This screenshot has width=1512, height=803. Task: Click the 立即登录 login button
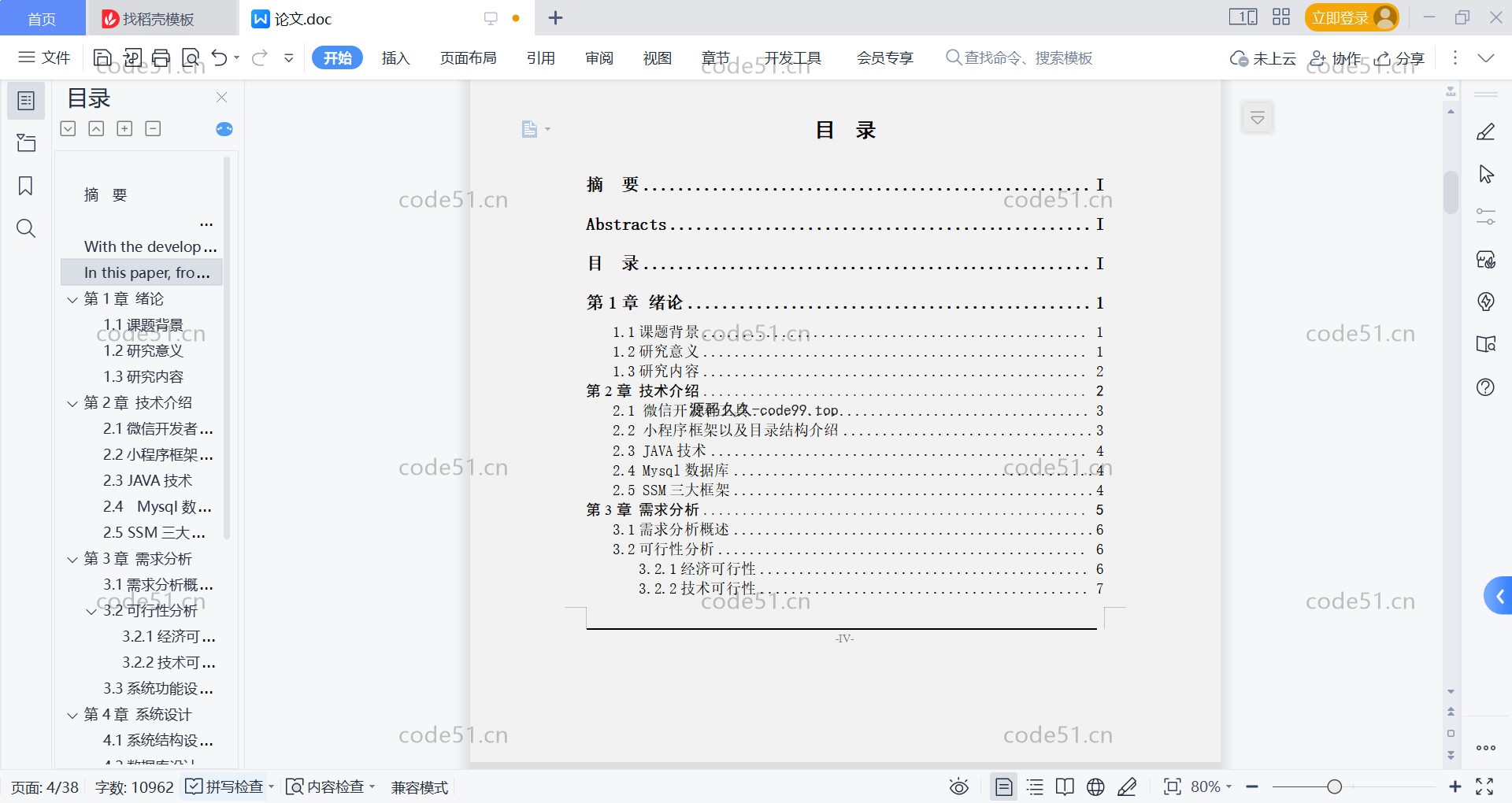coord(1351,17)
